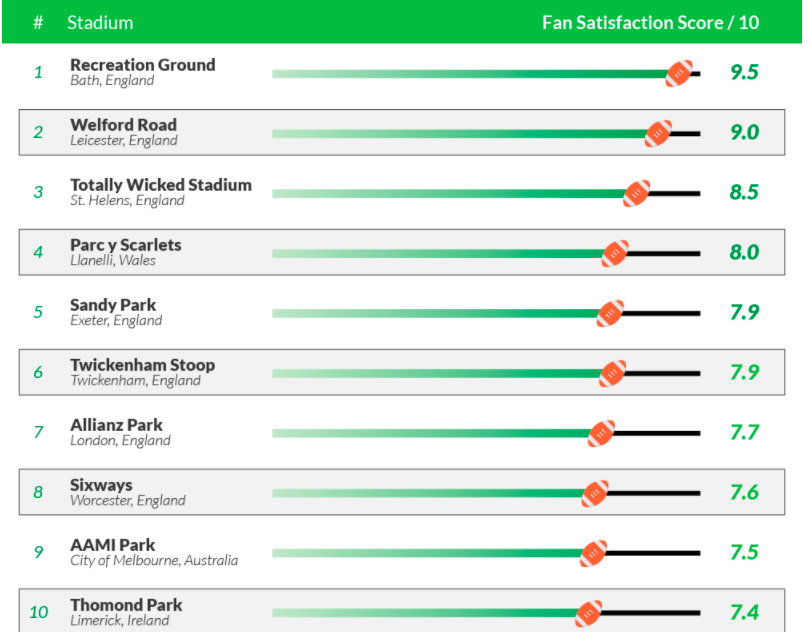Viewport: 809px width, 632px height.
Task: Select the Welford Road stadium name
Action: pos(124,125)
